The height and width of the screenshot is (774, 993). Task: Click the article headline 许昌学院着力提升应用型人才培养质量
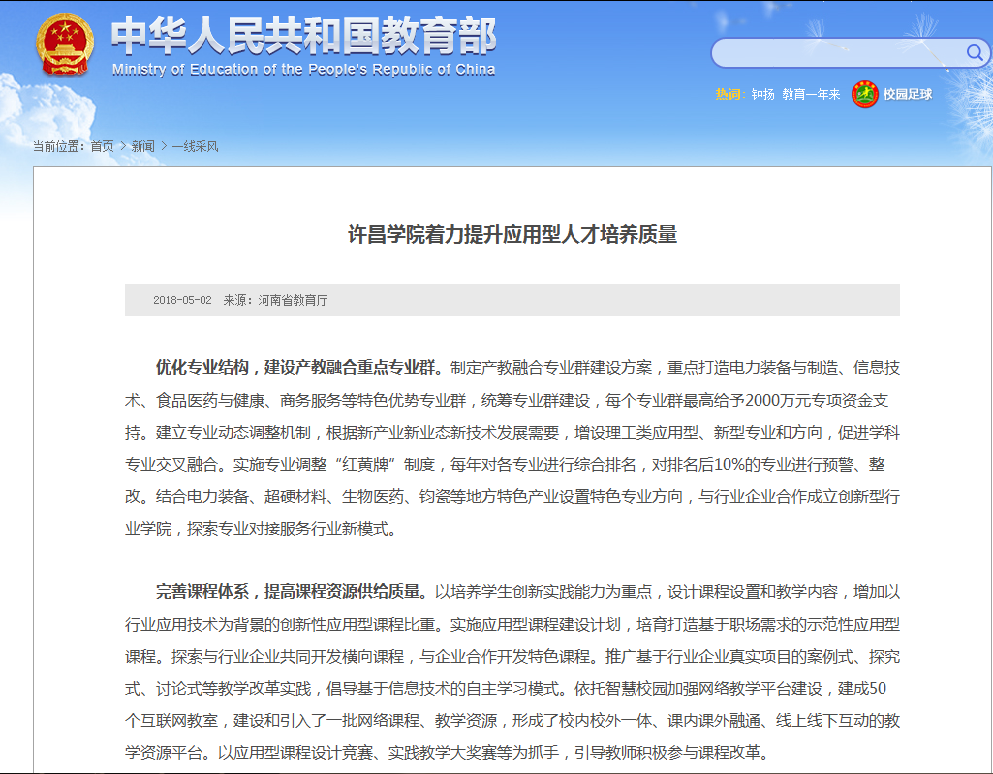click(512, 235)
